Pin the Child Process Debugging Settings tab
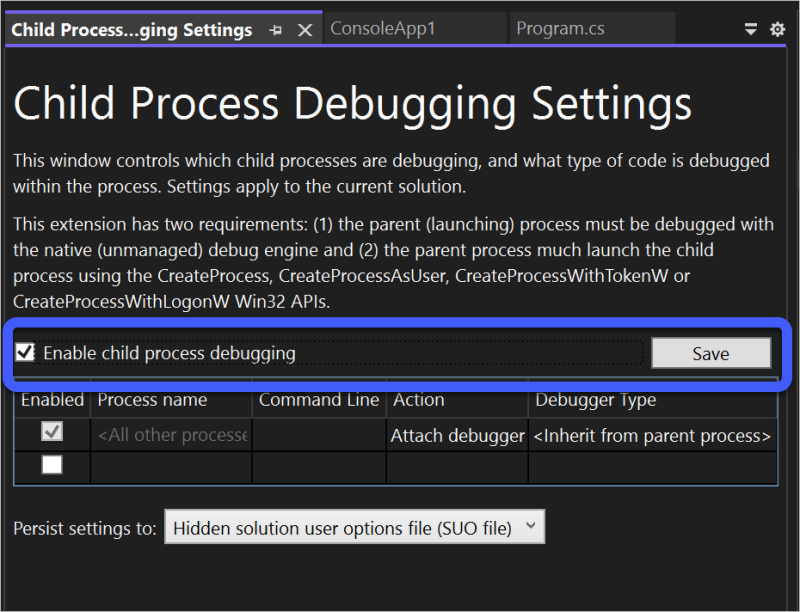Image resolution: width=800 pixels, height=612 pixels. [x=276, y=30]
